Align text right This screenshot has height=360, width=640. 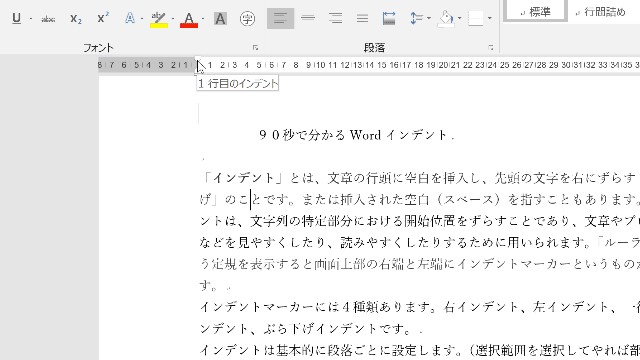point(336,18)
